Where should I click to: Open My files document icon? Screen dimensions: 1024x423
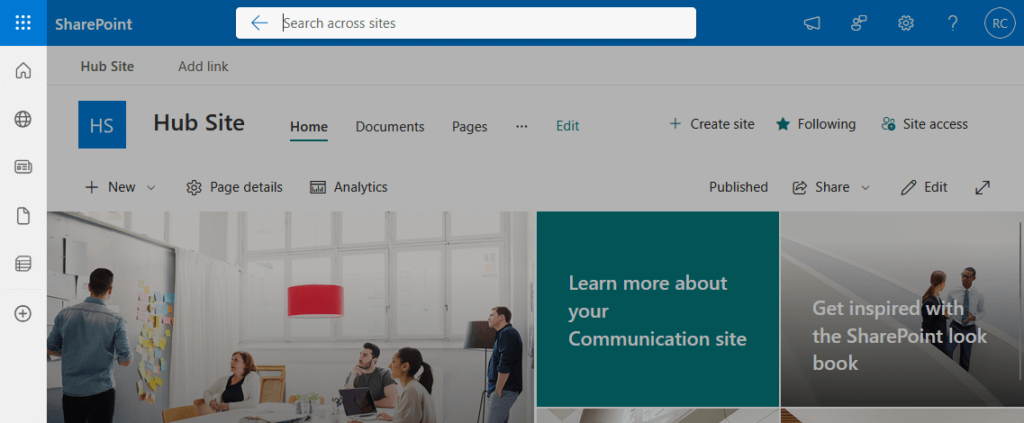pyautogui.click(x=23, y=216)
